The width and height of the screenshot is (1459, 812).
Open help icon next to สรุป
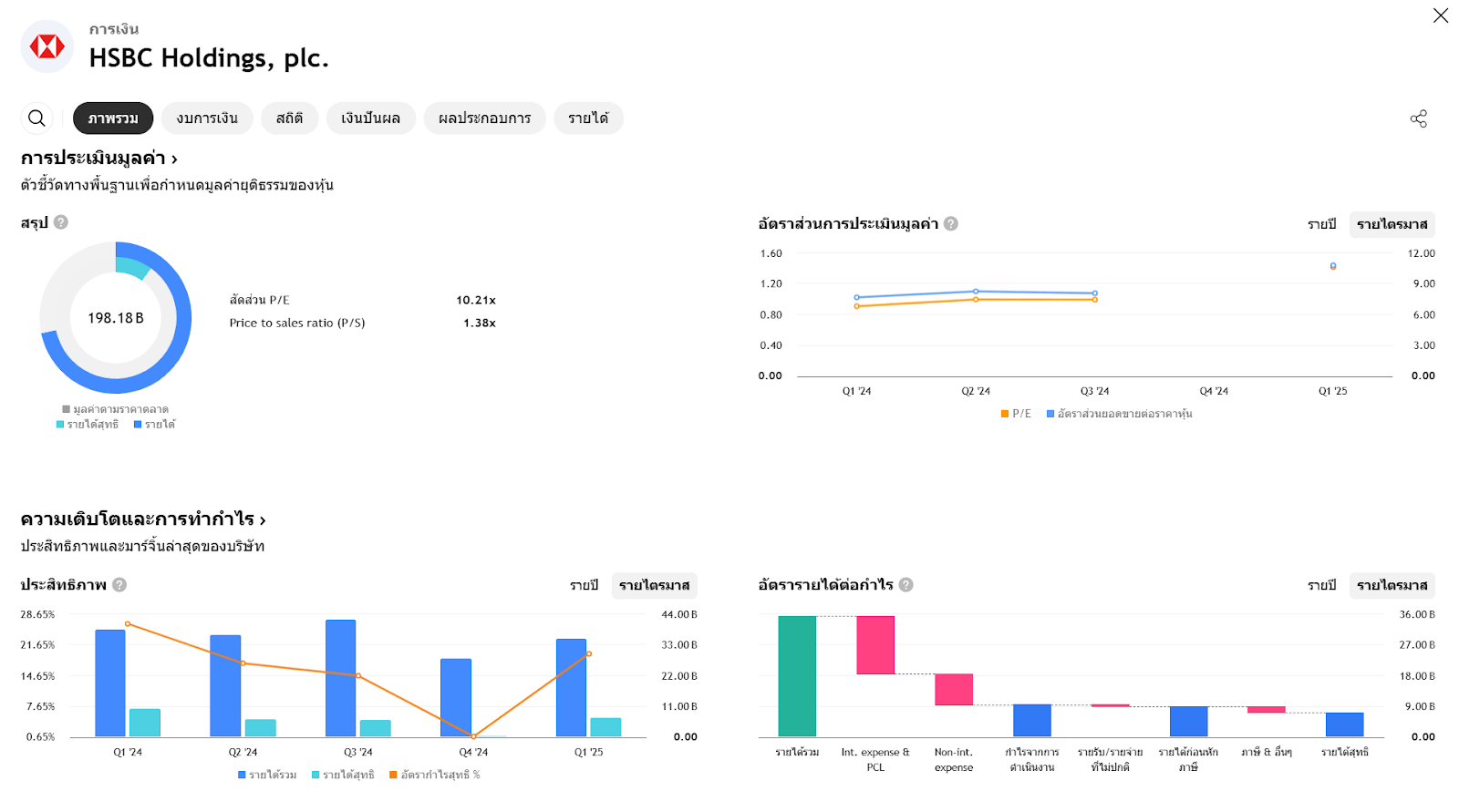61,222
